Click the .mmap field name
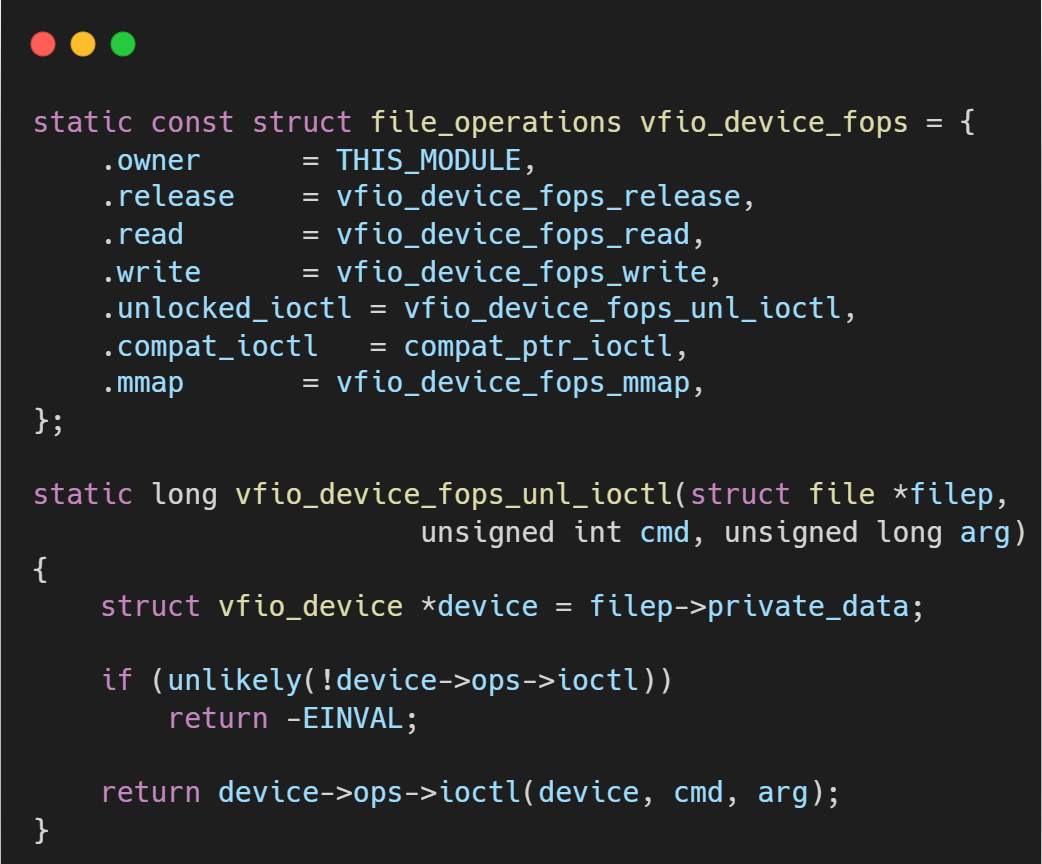Viewport: 1042px width, 864px height. pyautogui.click(x=143, y=383)
